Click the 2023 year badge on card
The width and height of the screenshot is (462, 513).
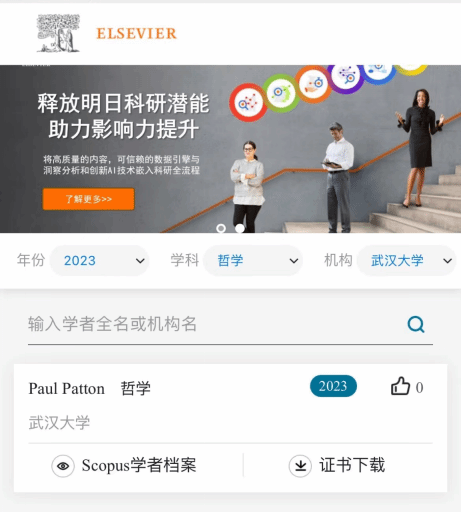(x=333, y=386)
